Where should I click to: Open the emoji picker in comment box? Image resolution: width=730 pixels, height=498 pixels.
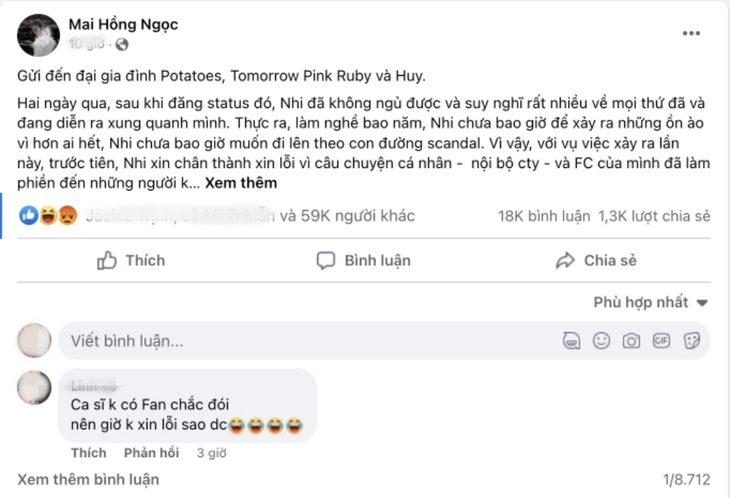coord(601,341)
